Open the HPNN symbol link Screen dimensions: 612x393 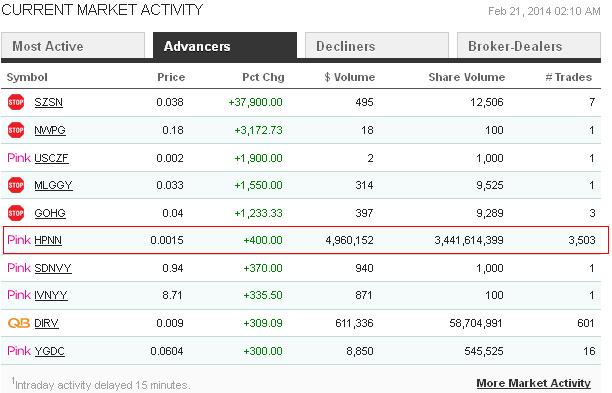[x=48, y=240]
